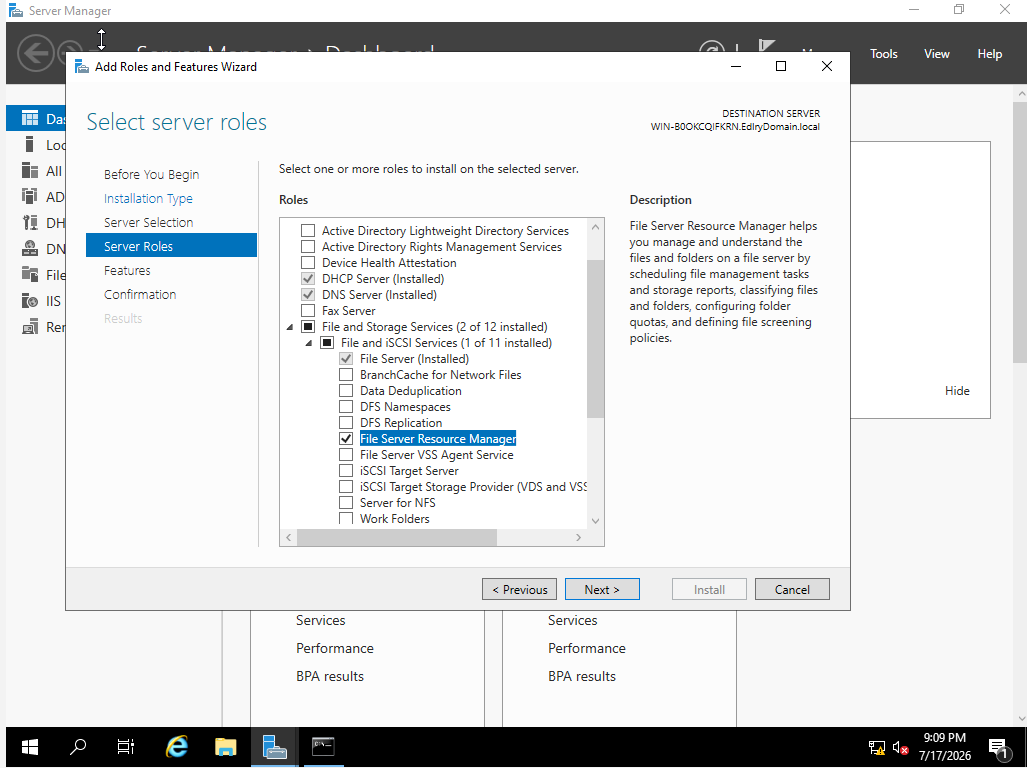Viewport: 1027px width, 768px height.
Task: Check Data Deduplication role service
Action: point(346,391)
